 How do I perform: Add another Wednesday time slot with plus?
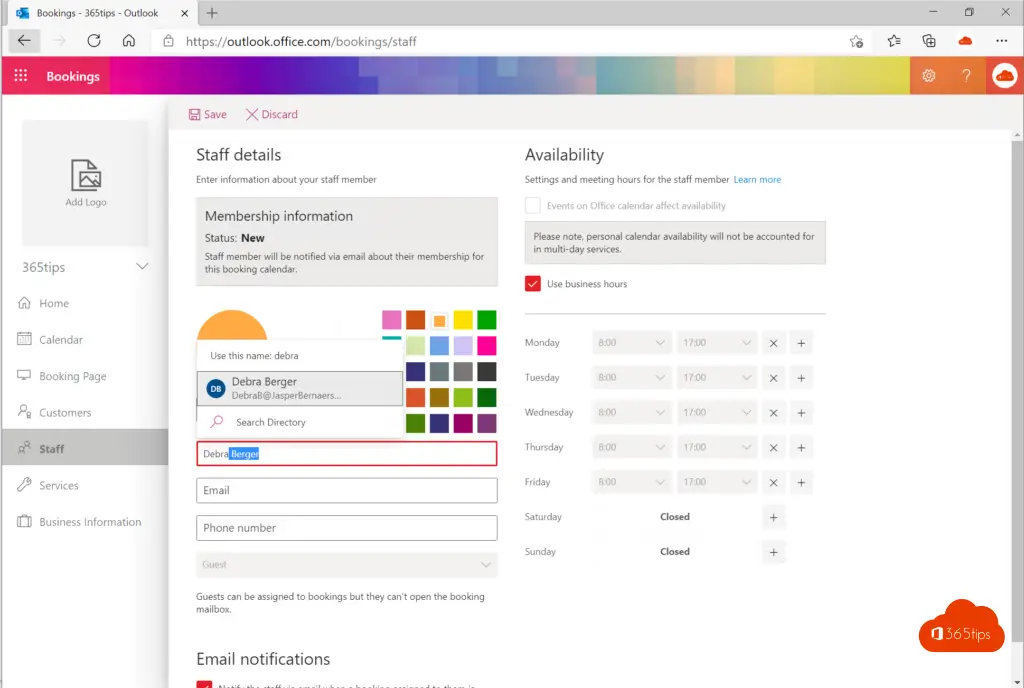click(800, 413)
